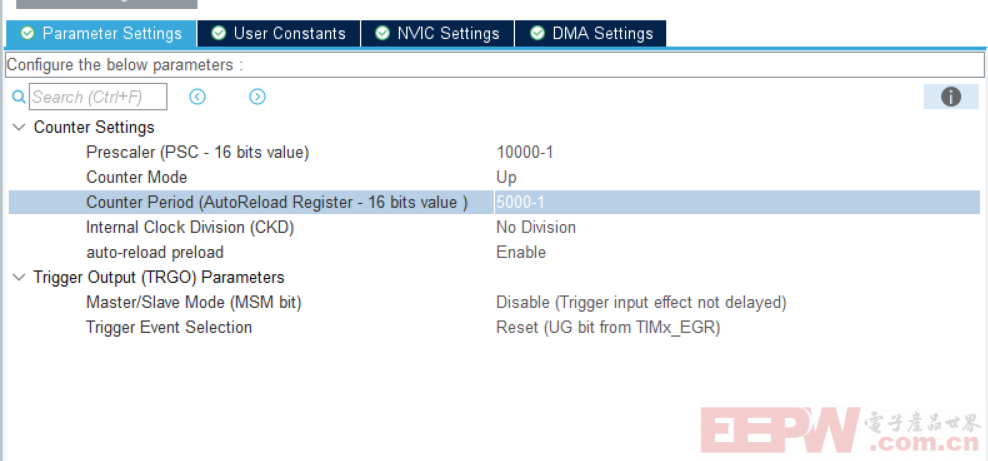Open the Counter Mode Up dropdown

click(506, 177)
